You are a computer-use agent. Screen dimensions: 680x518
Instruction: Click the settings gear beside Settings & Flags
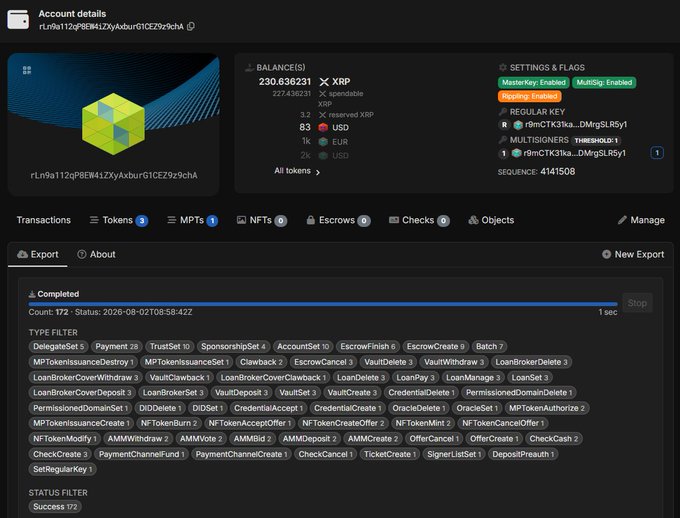click(503, 67)
